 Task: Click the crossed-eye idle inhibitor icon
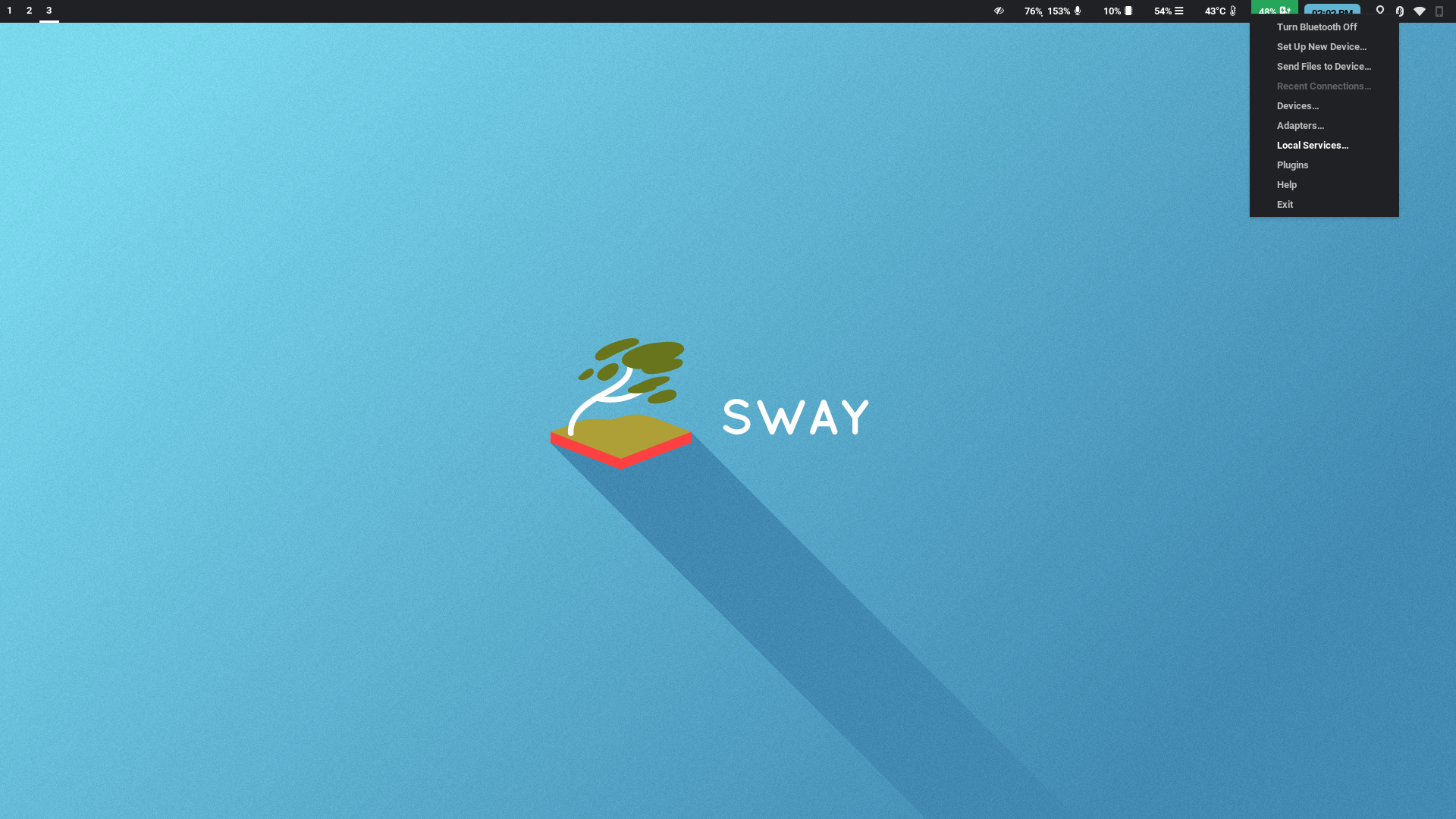[x=999, y=11]
